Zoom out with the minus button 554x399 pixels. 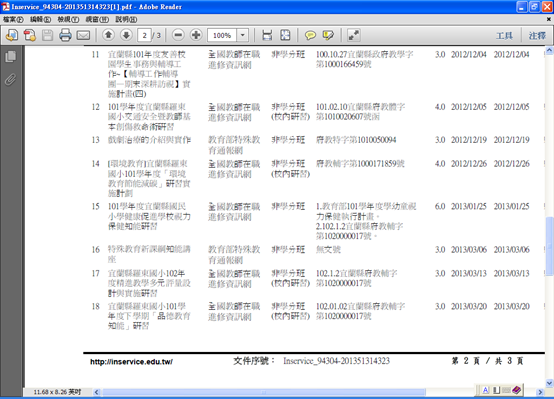point(178,35)
